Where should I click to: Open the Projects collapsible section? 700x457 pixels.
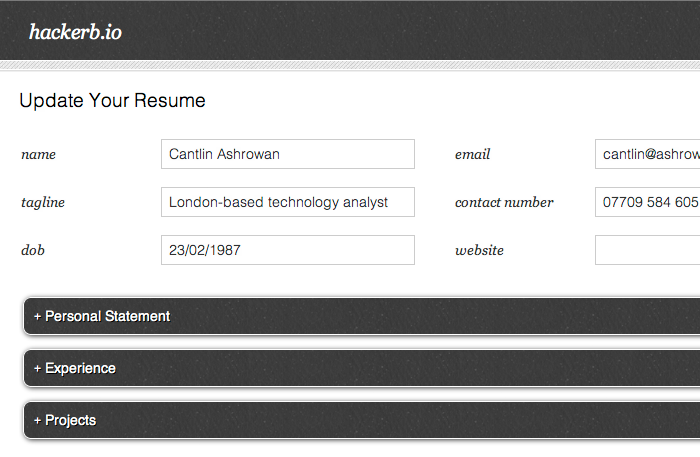tap(362, 420)
